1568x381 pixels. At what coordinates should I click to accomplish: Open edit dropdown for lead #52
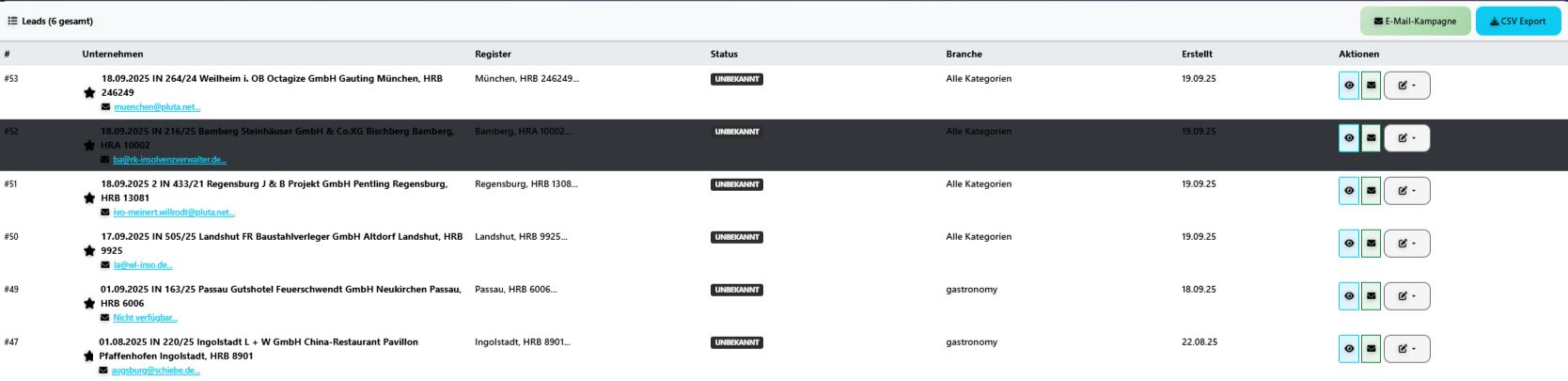click(x=1406, y=138)
